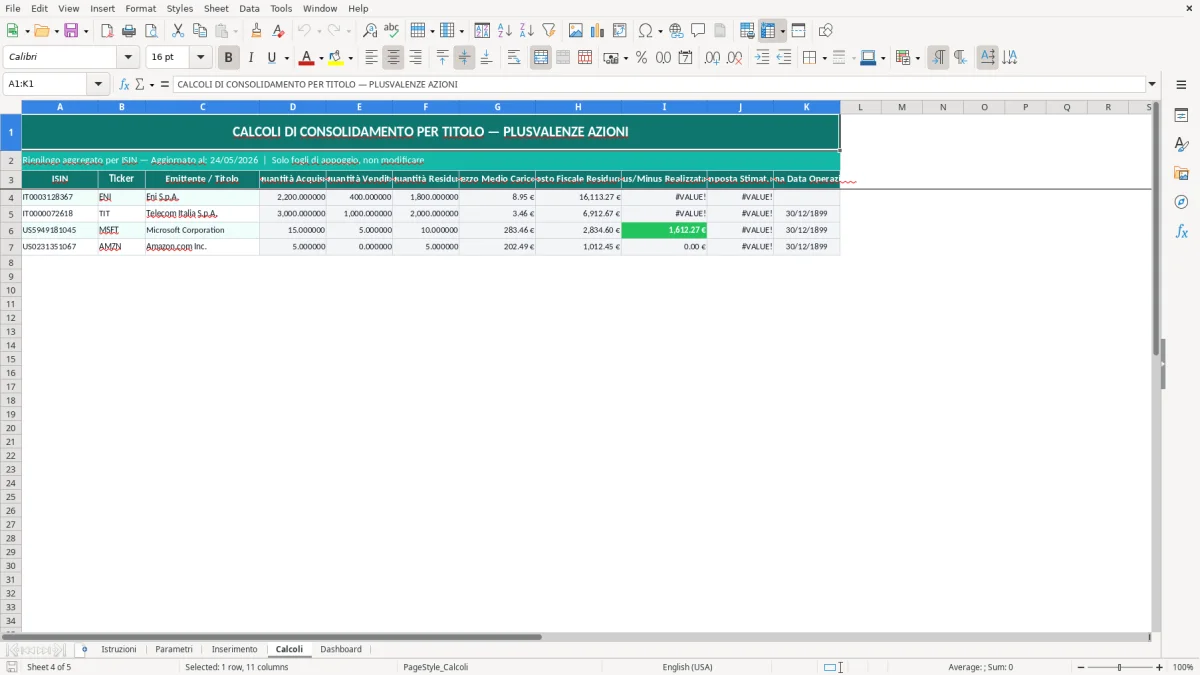Open the Format menu
The image size is (1200, 675).
click(x=141, y=8)
